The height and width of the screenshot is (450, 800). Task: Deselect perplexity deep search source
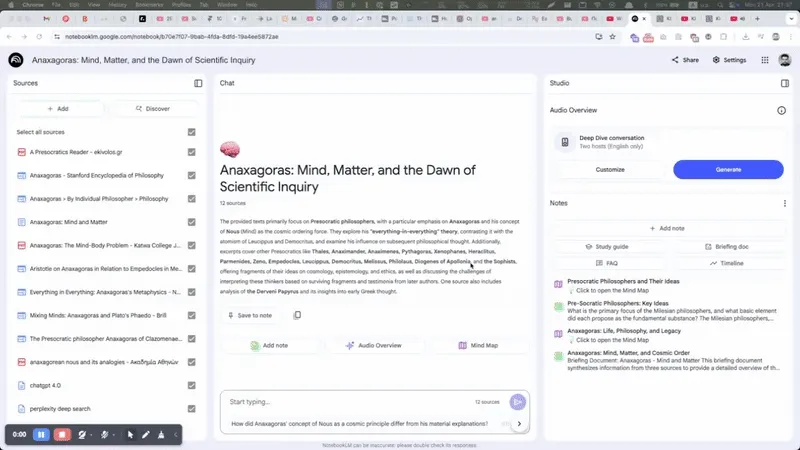pyautogui.click(x=191, y=409)
